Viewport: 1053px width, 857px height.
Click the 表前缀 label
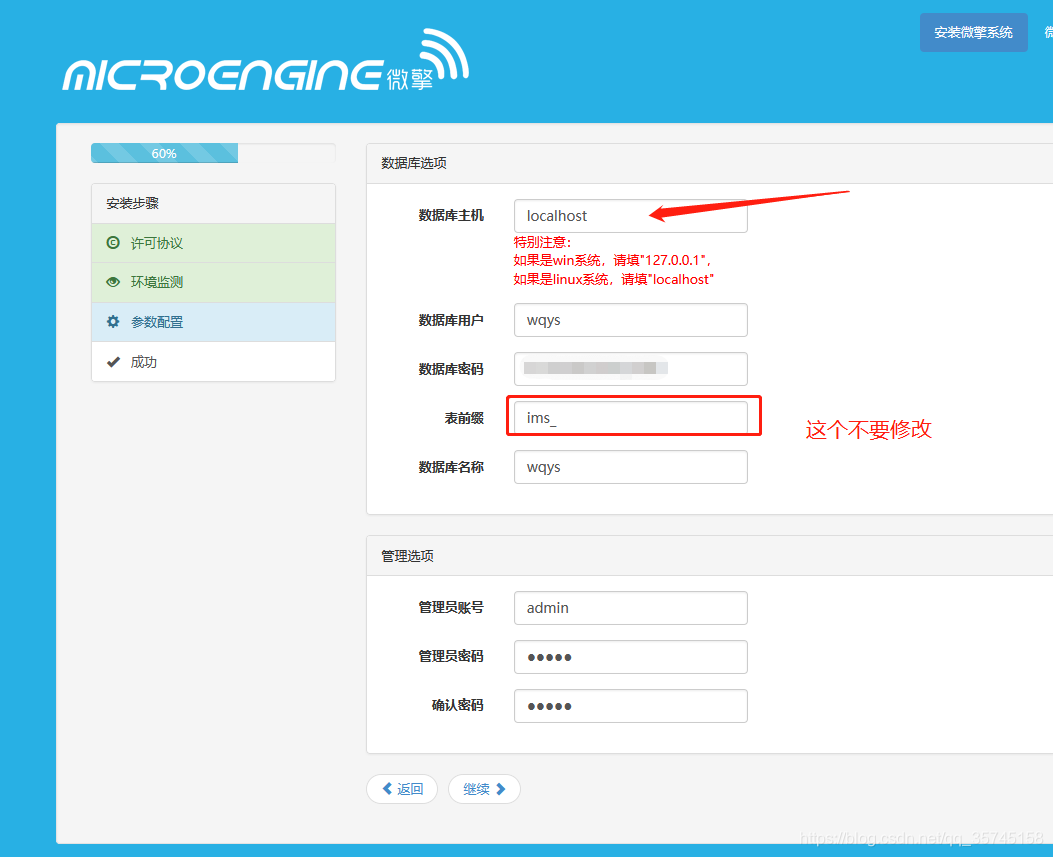coord(464,418)
